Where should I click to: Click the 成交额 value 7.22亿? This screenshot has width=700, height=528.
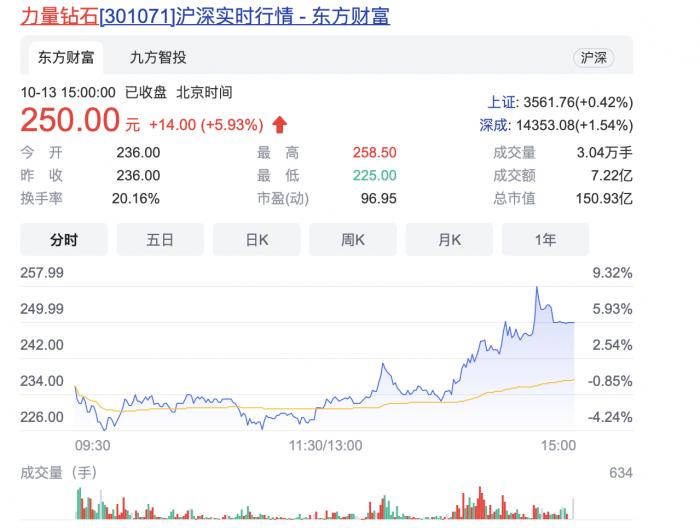point(612,175)
